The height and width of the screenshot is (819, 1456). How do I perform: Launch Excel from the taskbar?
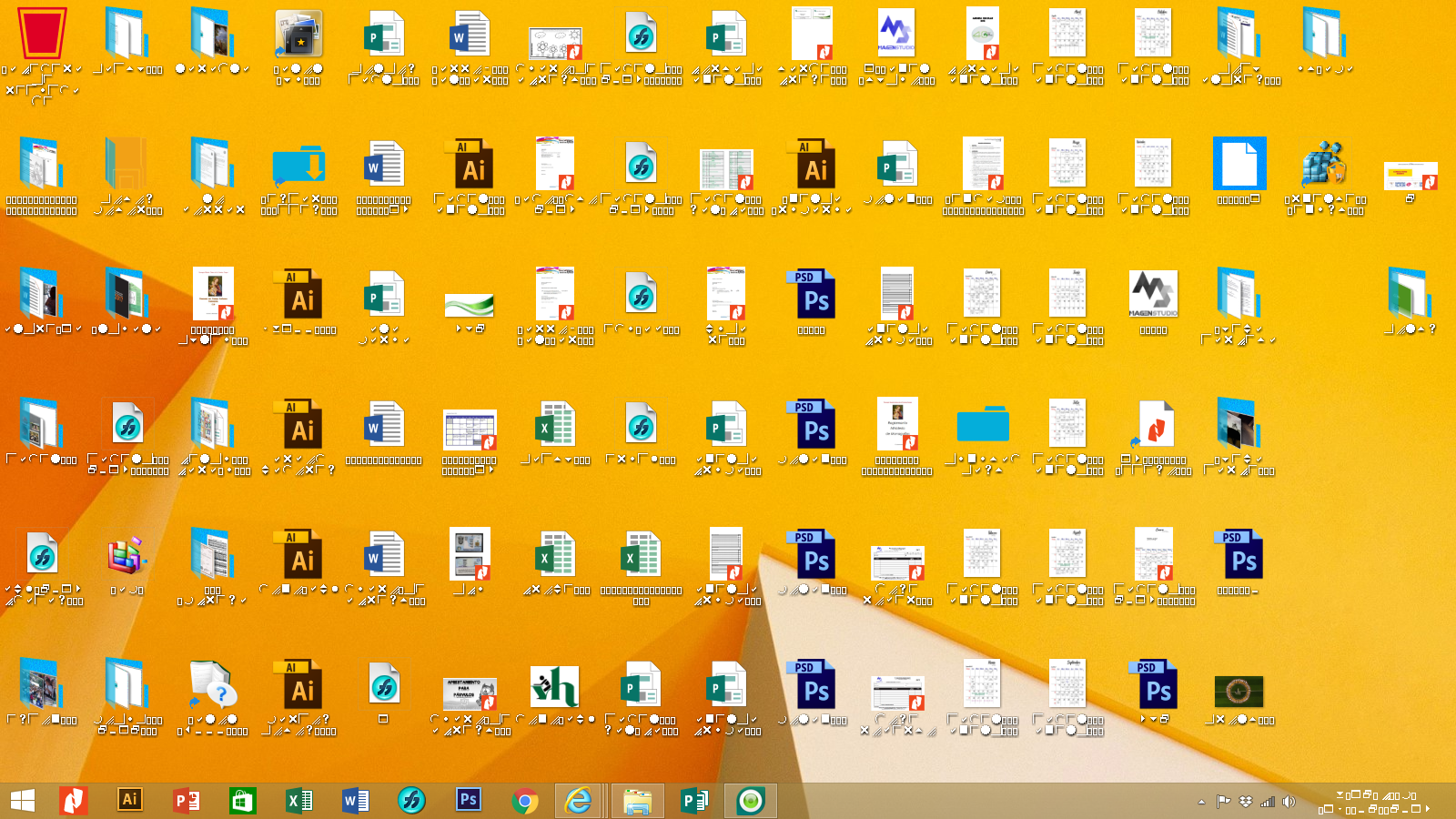point(299,801)
